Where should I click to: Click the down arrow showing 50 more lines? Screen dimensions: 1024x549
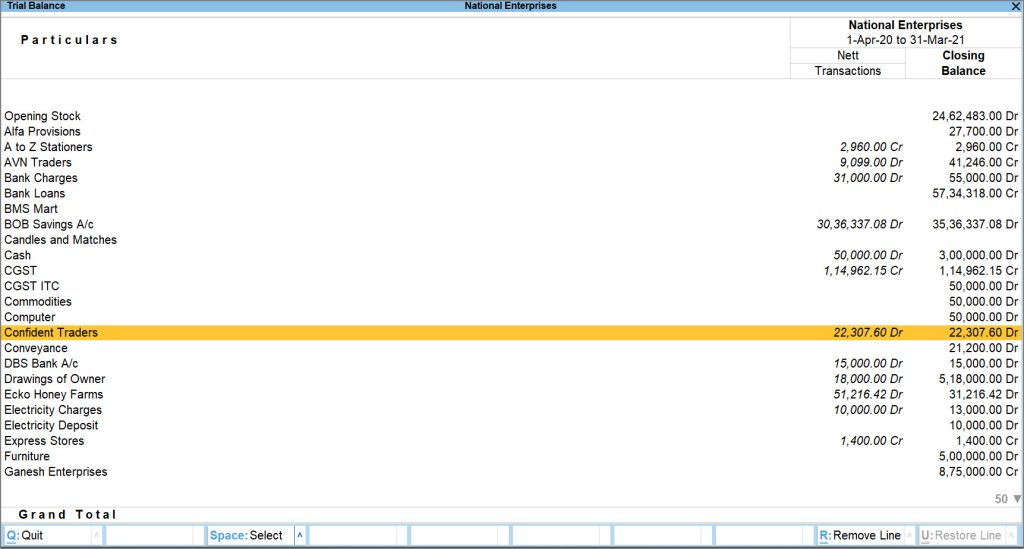[1017, 499]
